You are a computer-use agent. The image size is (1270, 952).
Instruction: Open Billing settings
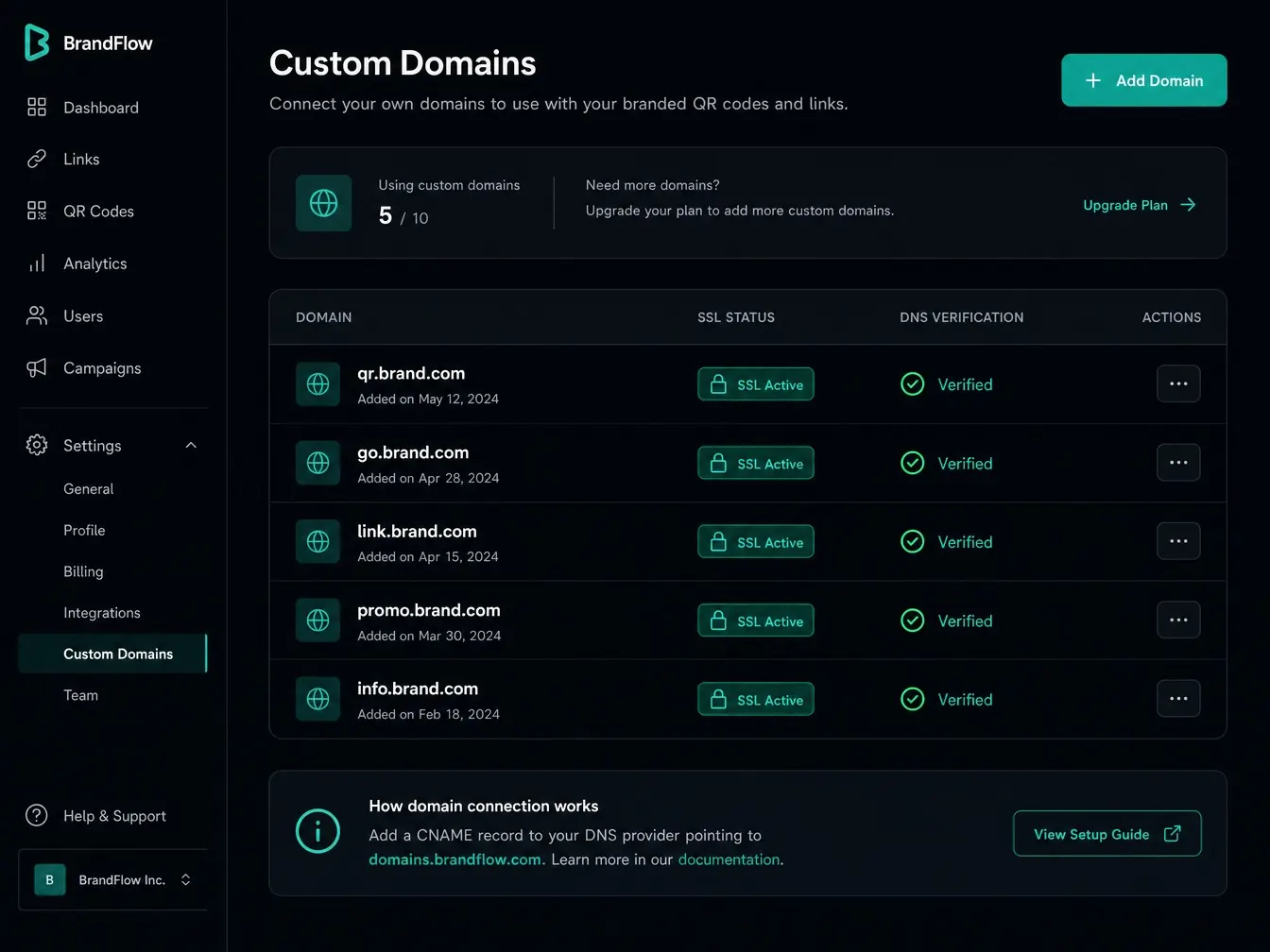click(83, 571)
